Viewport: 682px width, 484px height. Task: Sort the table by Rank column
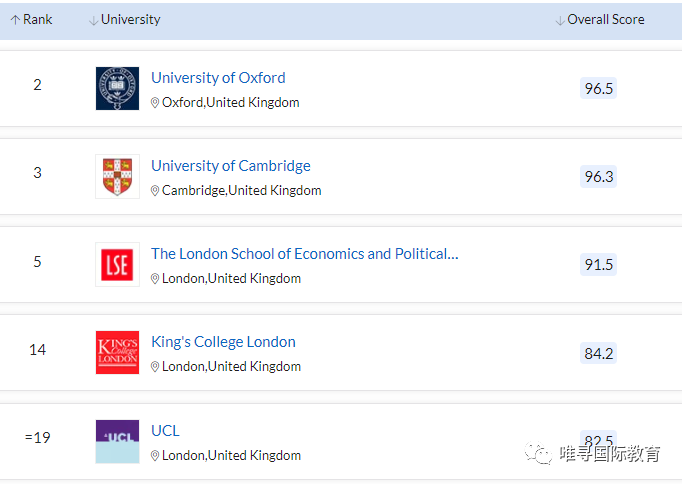[31, 20]
